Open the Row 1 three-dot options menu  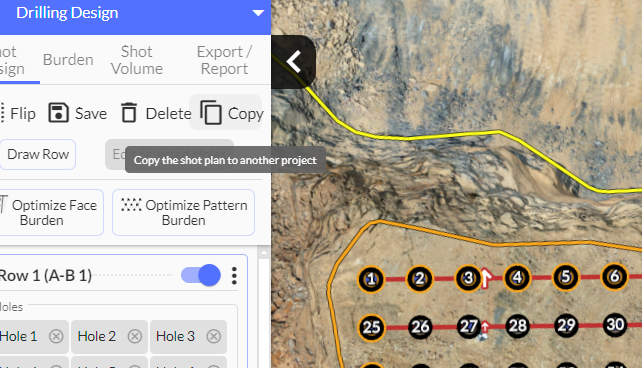(234, 276)
